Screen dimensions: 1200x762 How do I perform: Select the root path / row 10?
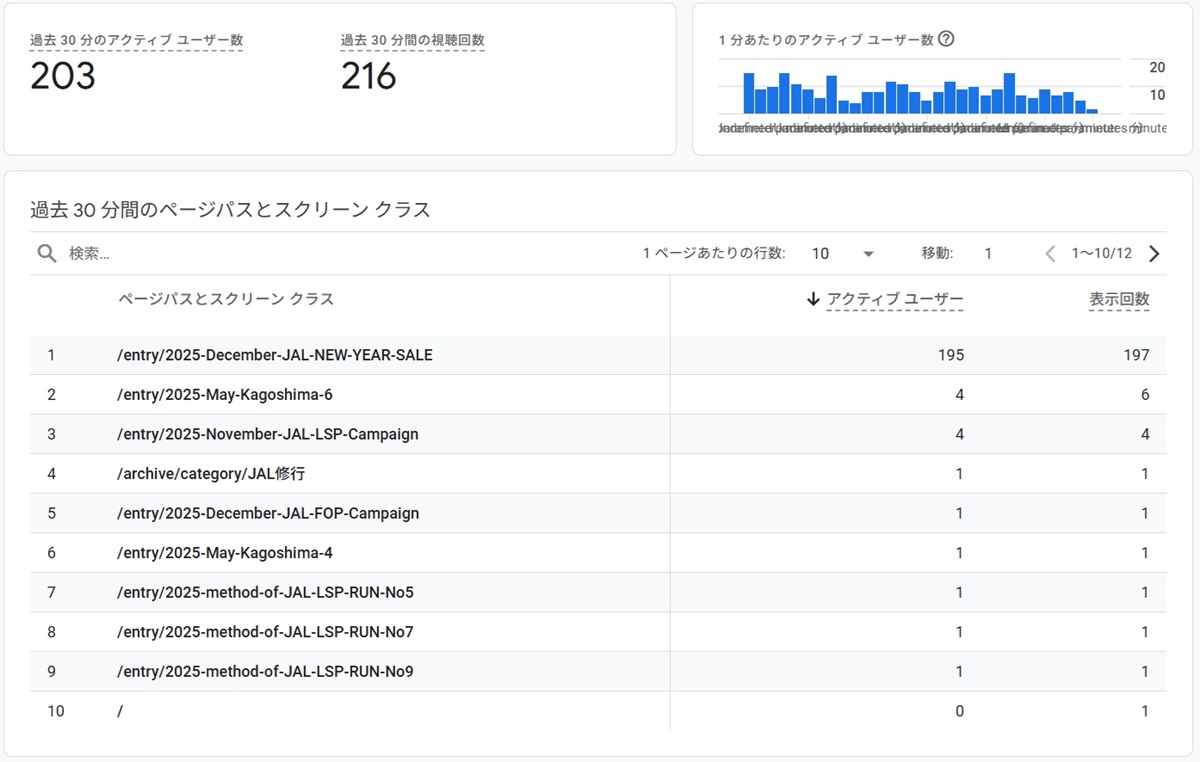(598, 711)
